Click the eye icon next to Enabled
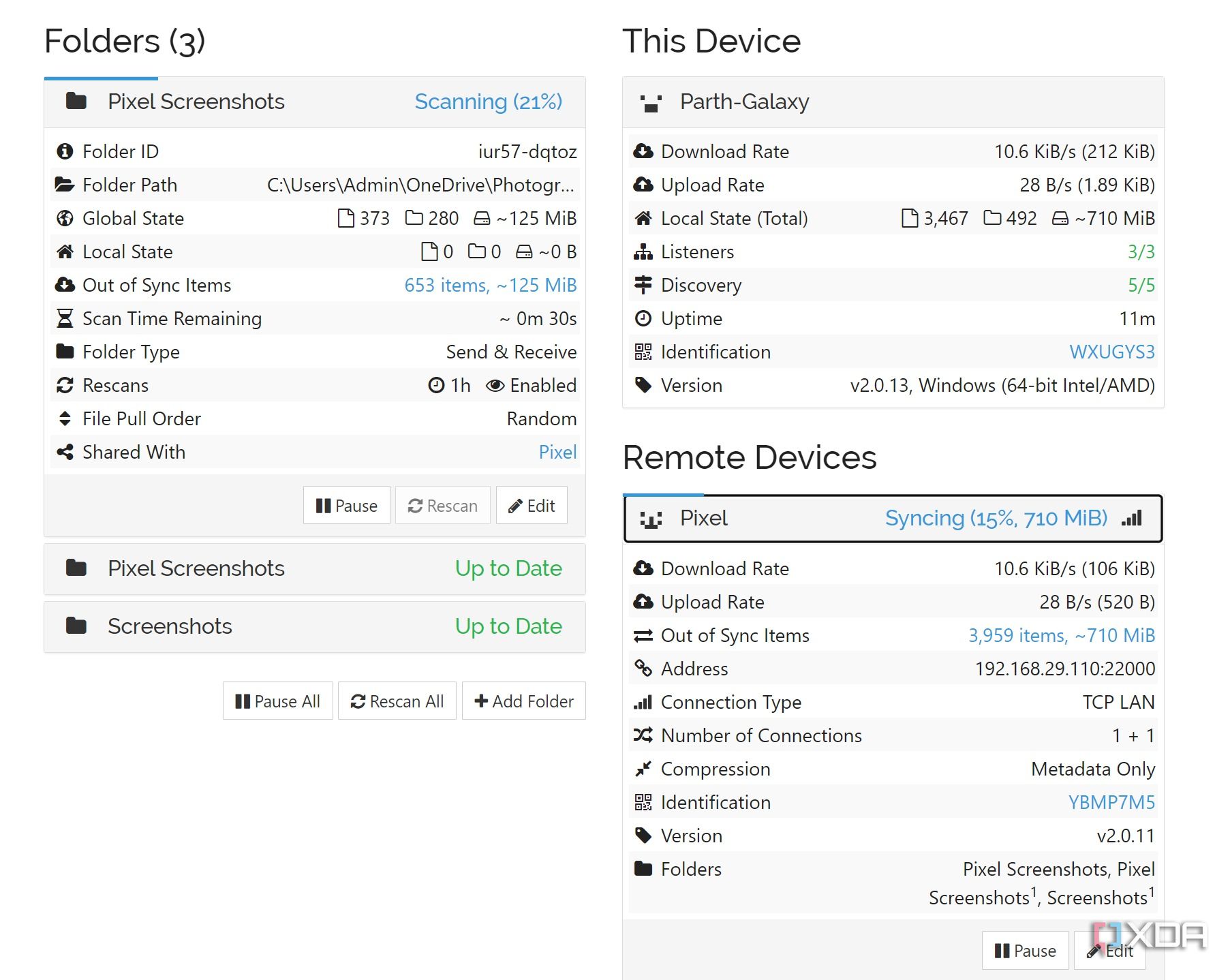This screenshot has width=1230, height=980. [495, 386]
